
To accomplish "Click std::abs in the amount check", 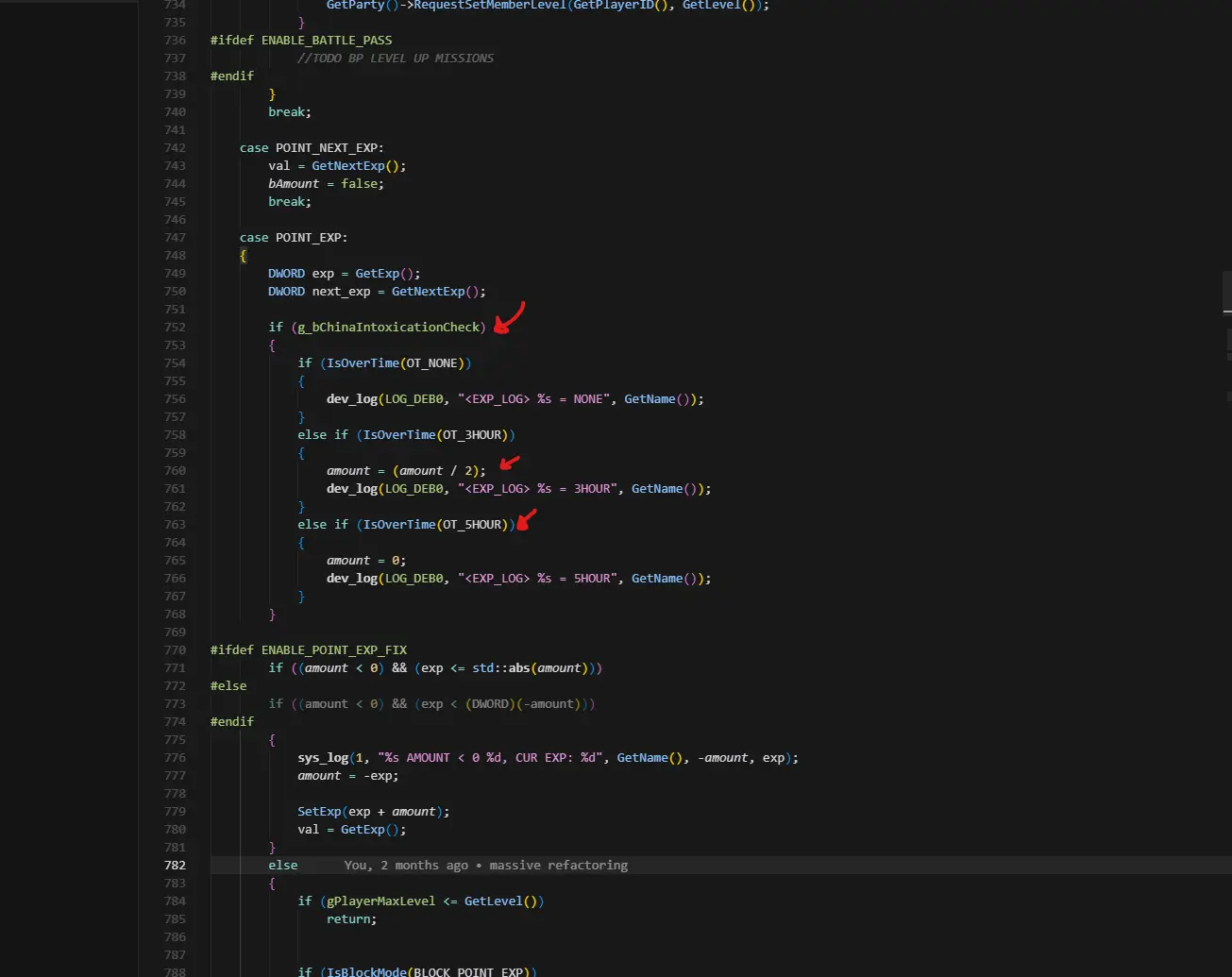I will [x=501, y=668].
